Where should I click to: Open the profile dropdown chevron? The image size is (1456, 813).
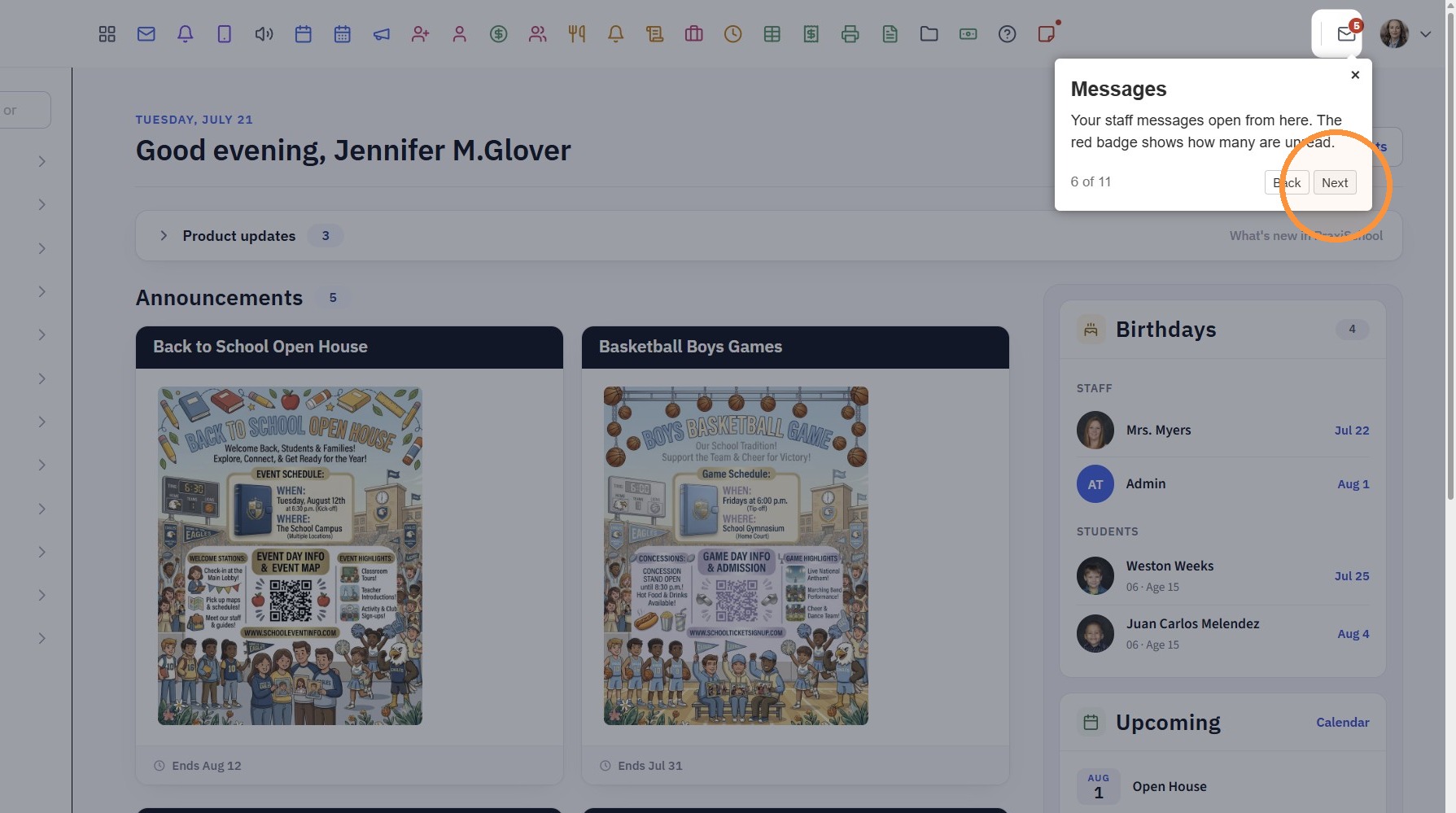[1426, 34]
